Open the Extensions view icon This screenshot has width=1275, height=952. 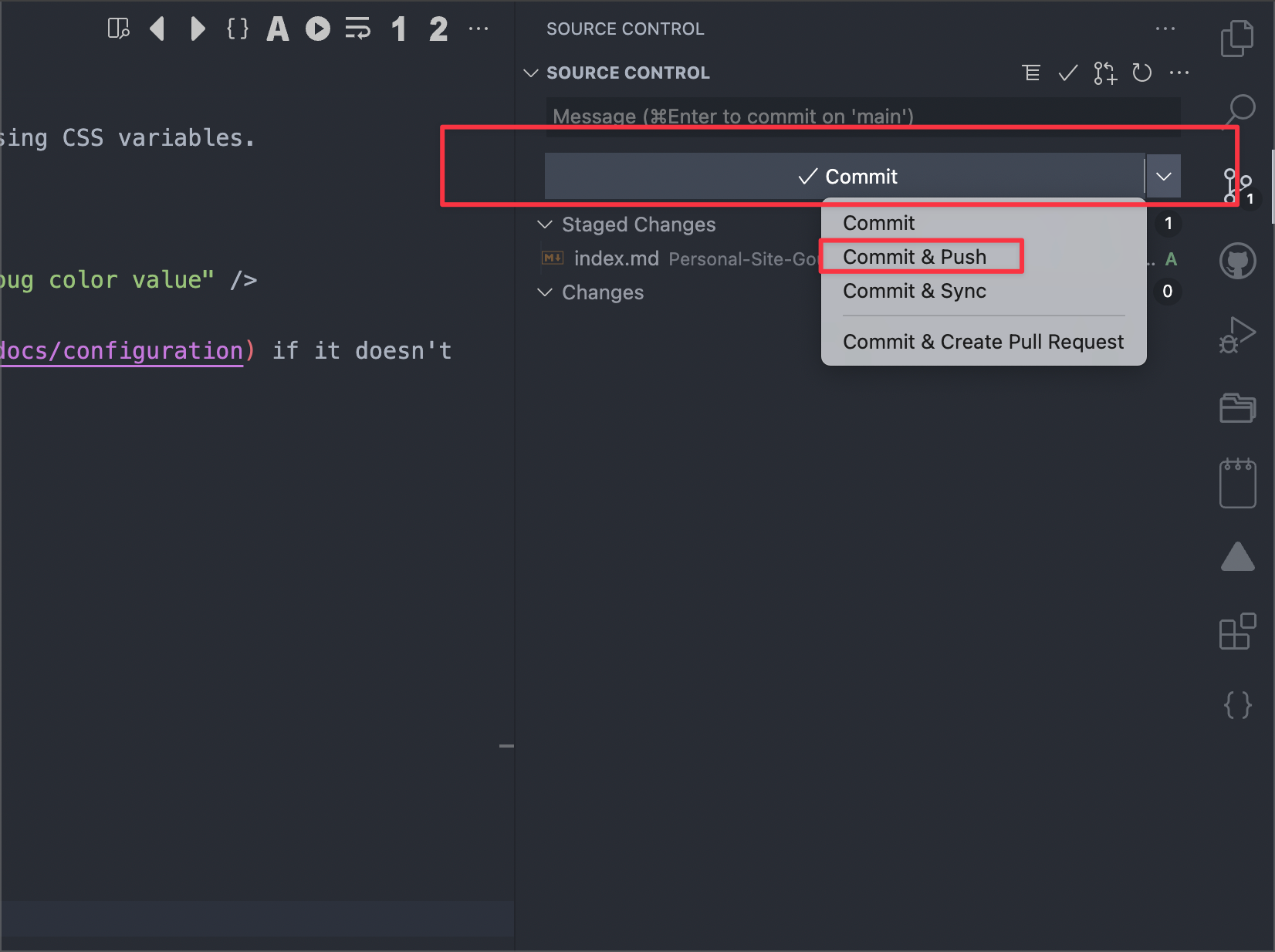pos(1237,632)
